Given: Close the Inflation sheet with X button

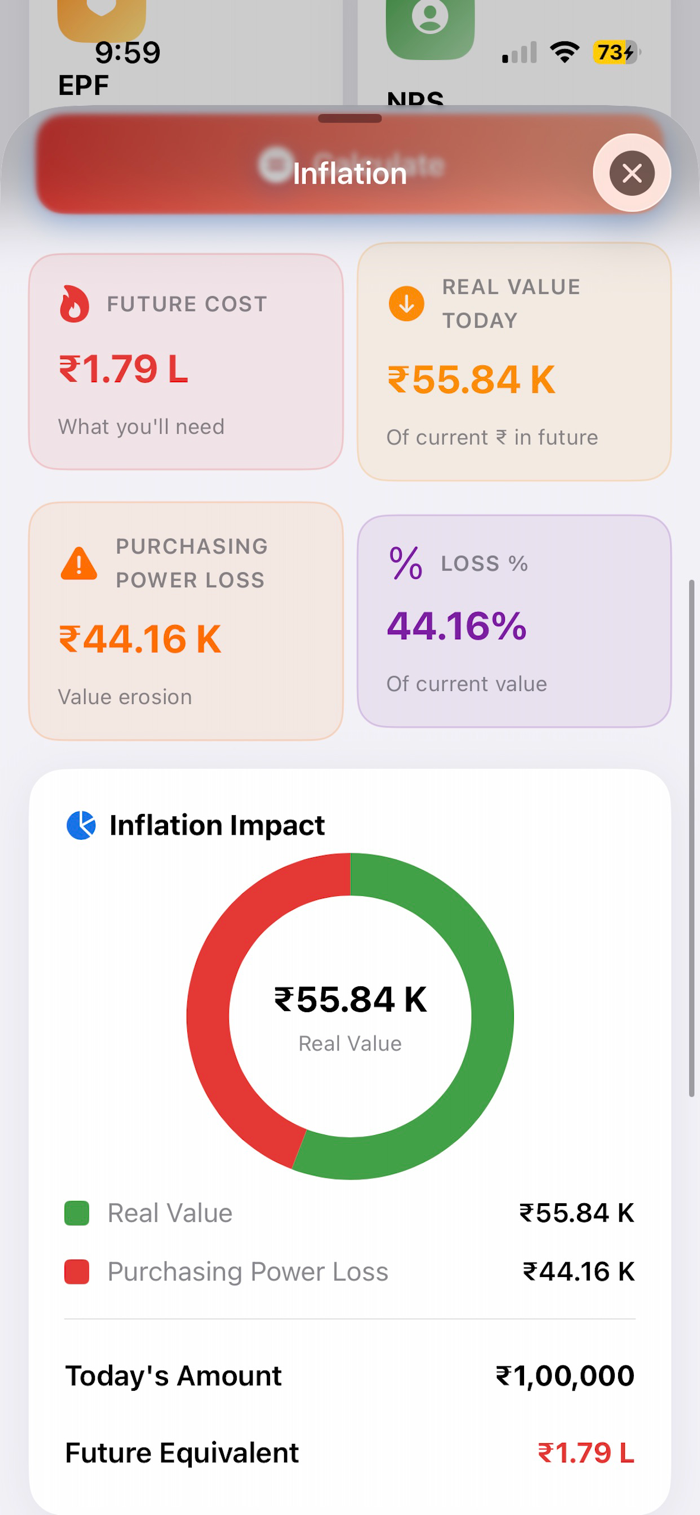Looking at the screenshot, I should pos(631,173).
